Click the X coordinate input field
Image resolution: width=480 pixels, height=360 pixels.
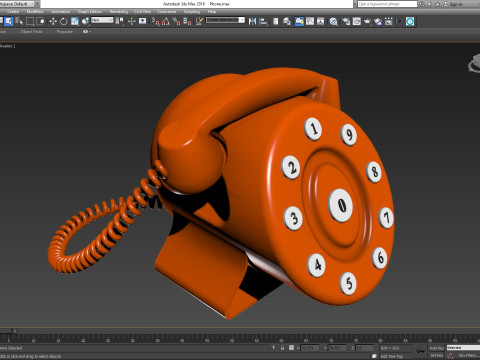[x=309, y=348]
